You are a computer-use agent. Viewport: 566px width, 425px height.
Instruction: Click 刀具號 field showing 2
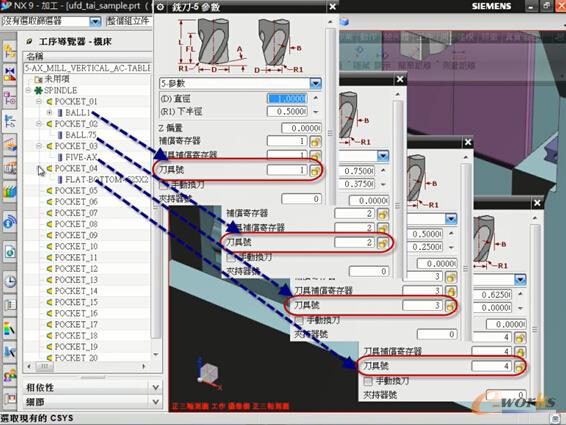(x=354, y=243)
